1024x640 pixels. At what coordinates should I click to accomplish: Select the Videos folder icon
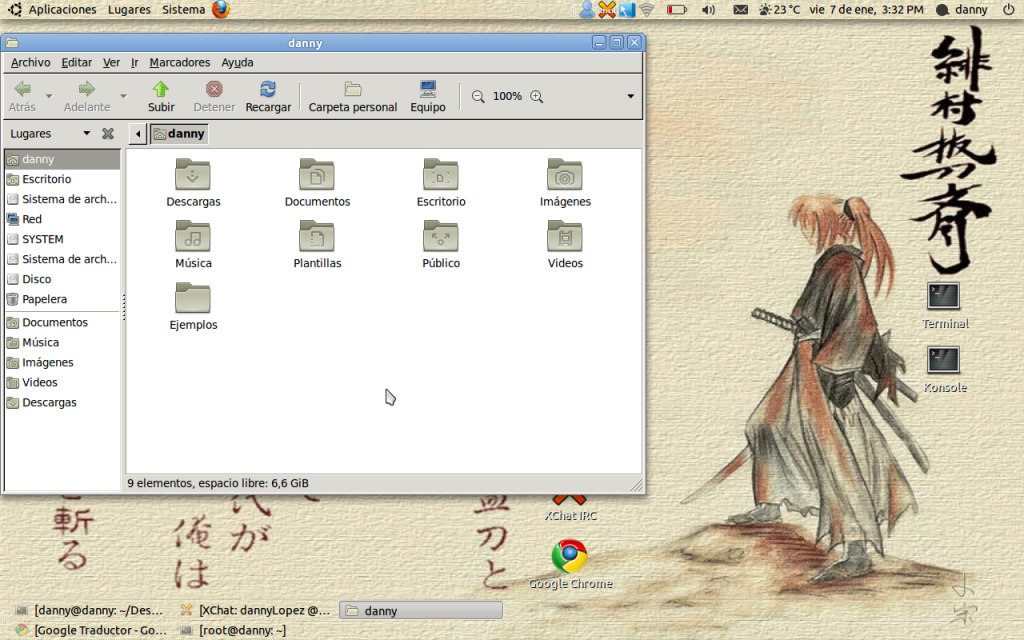coord(565,236)
